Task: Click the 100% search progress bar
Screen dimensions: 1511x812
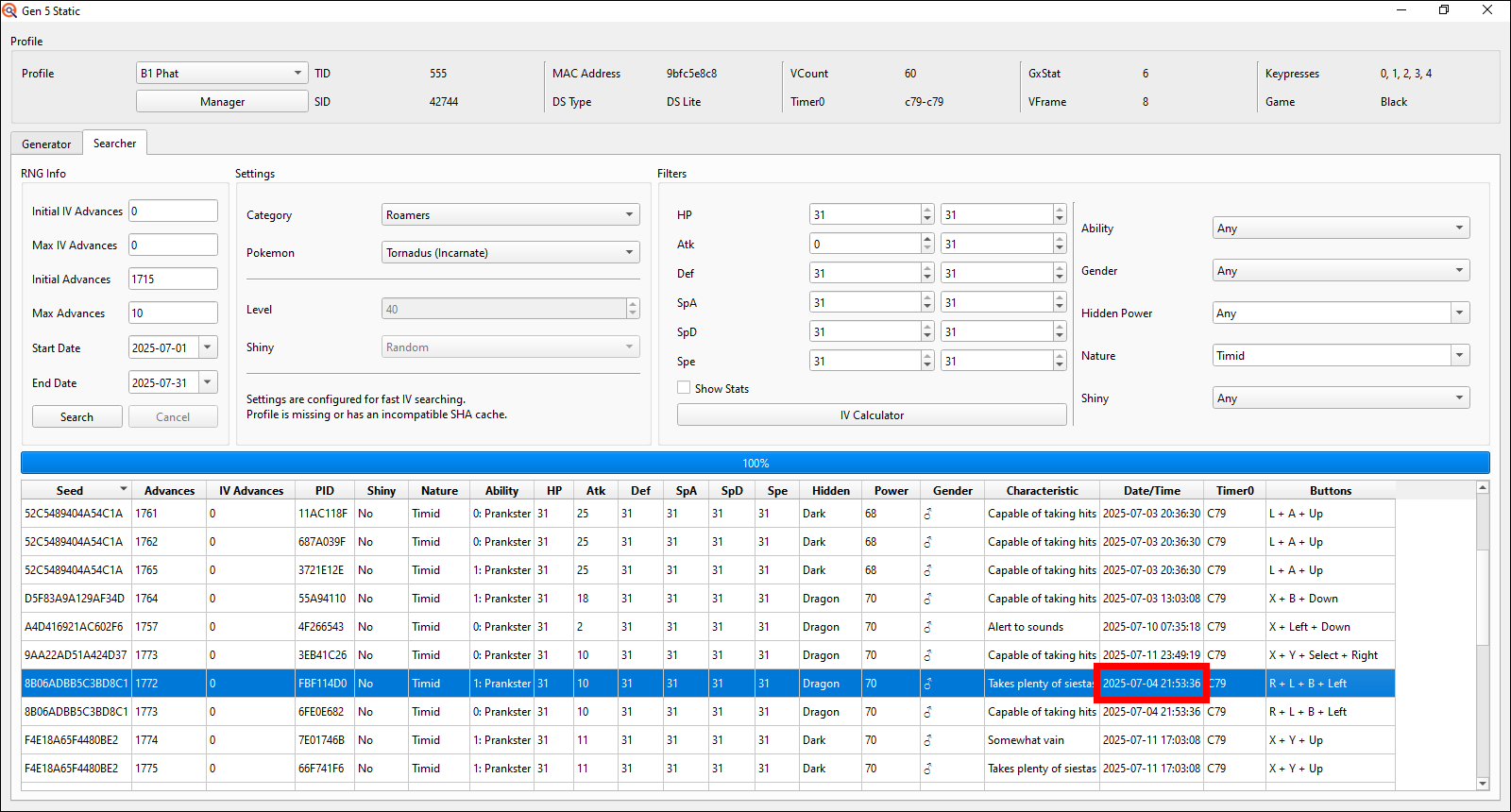Action: (755, 464)
